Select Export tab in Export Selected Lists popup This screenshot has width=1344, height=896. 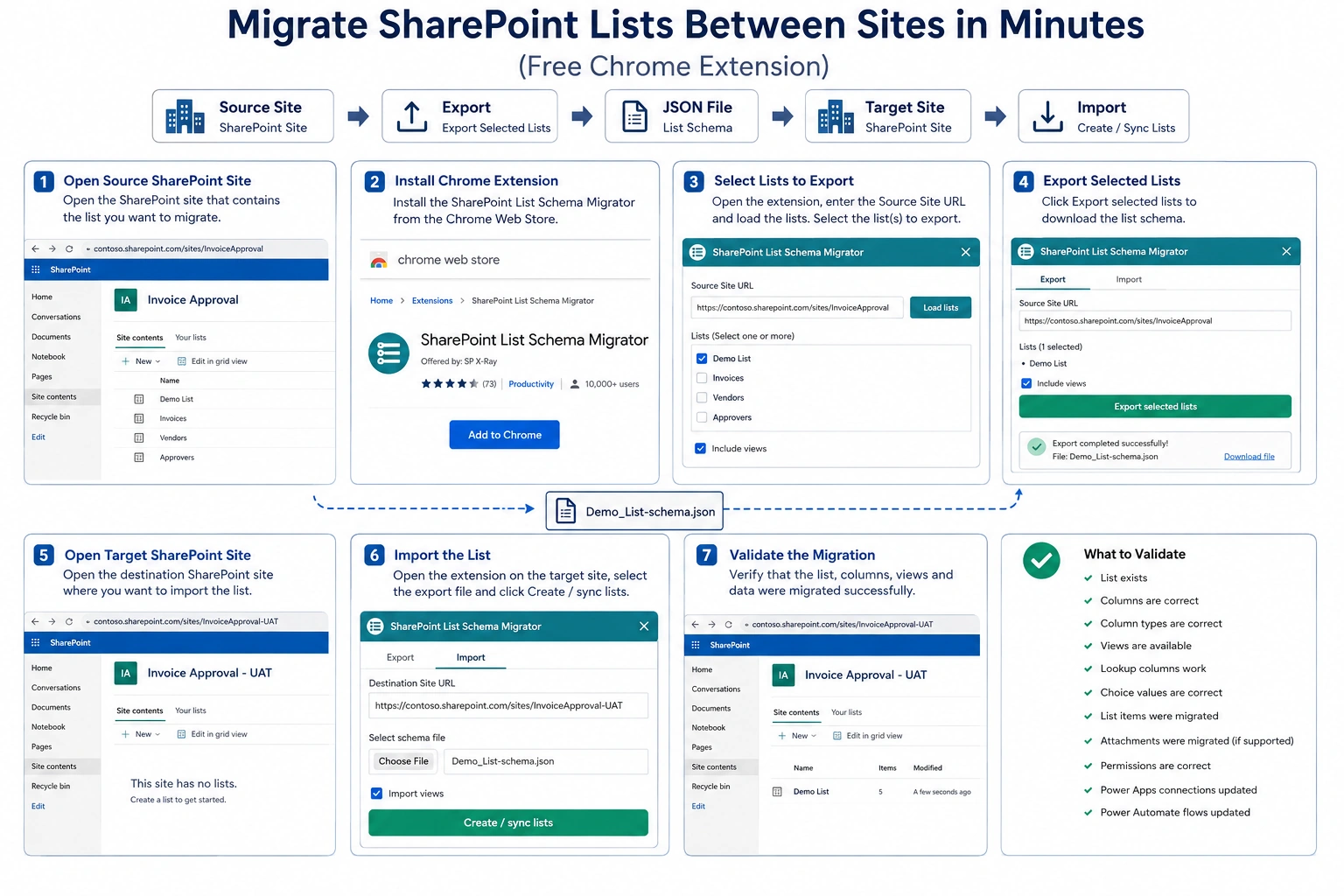tap(1053, 280)
